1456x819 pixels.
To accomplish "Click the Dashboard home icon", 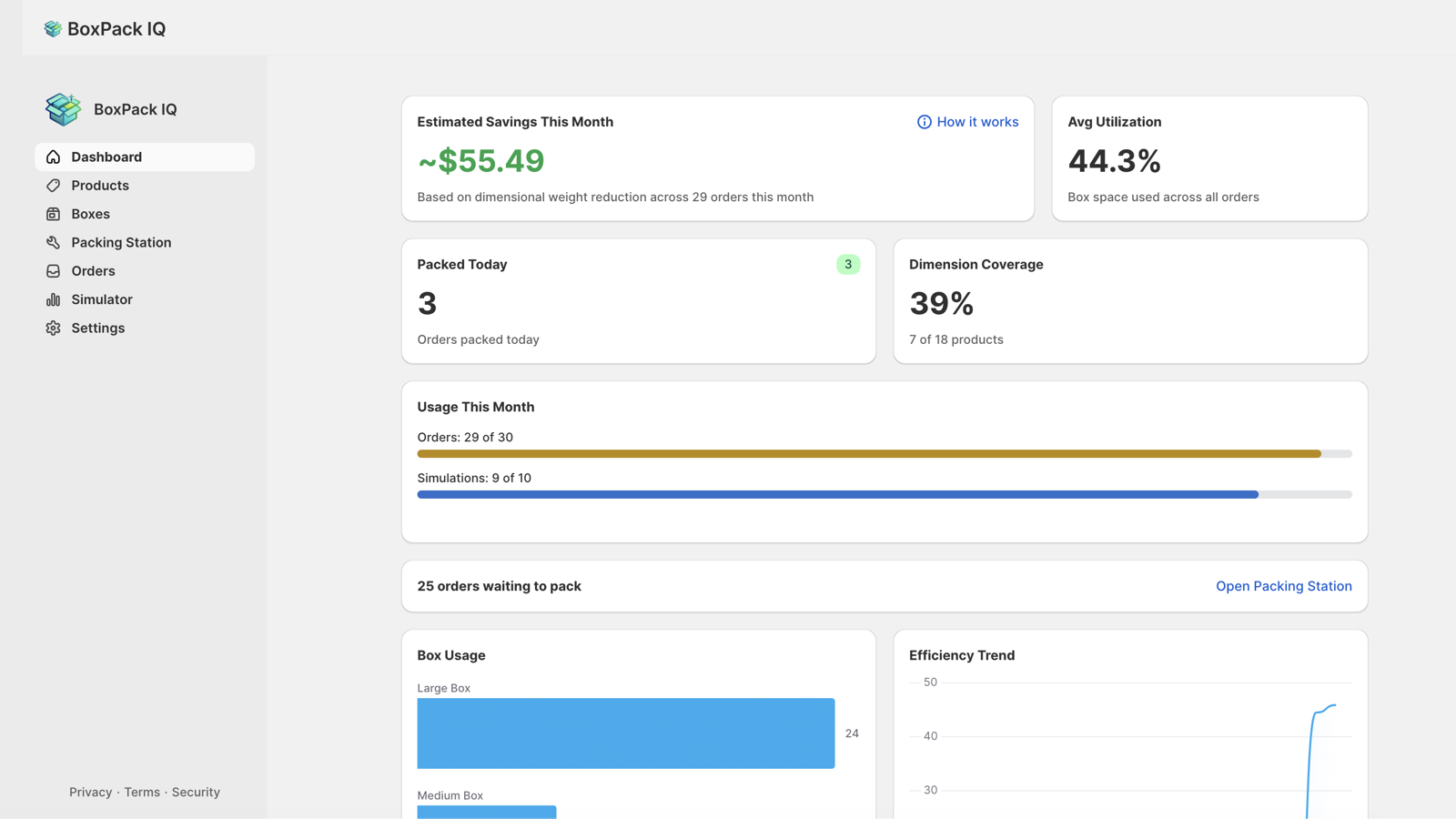I will click(x=53, y=157).
